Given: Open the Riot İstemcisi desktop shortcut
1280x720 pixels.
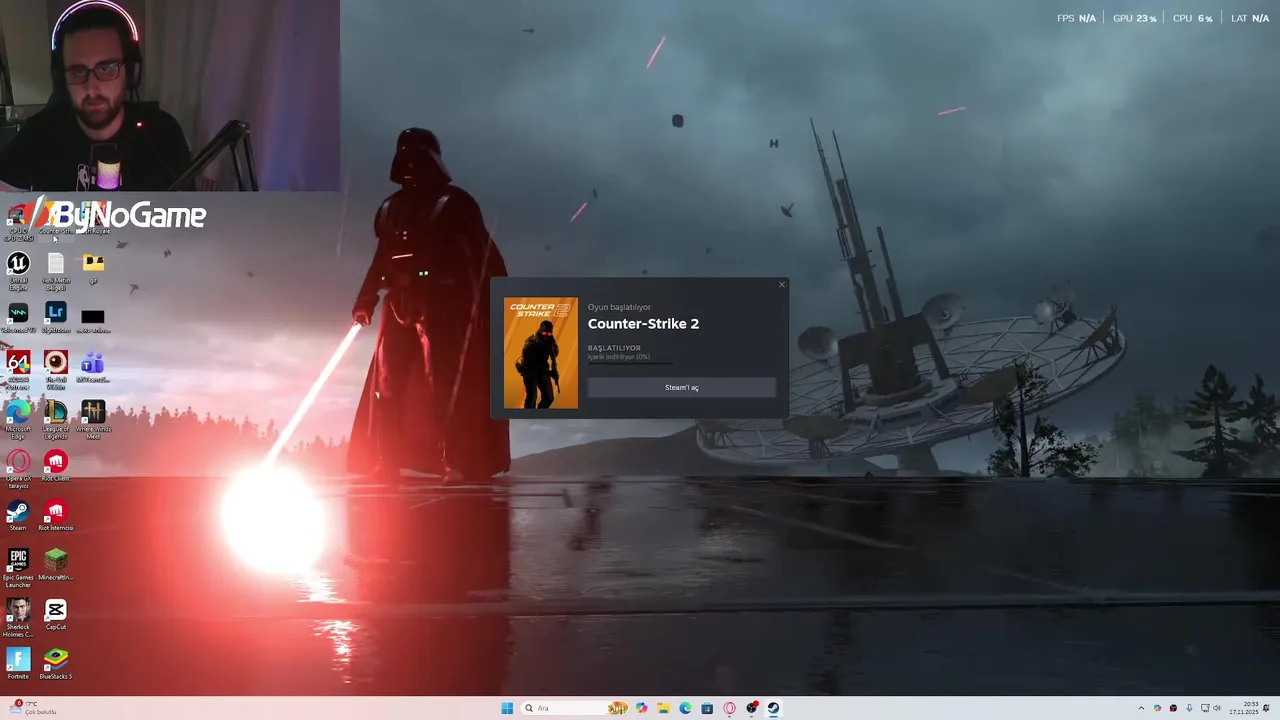Looking at the screenshot, I should point(56,515).
